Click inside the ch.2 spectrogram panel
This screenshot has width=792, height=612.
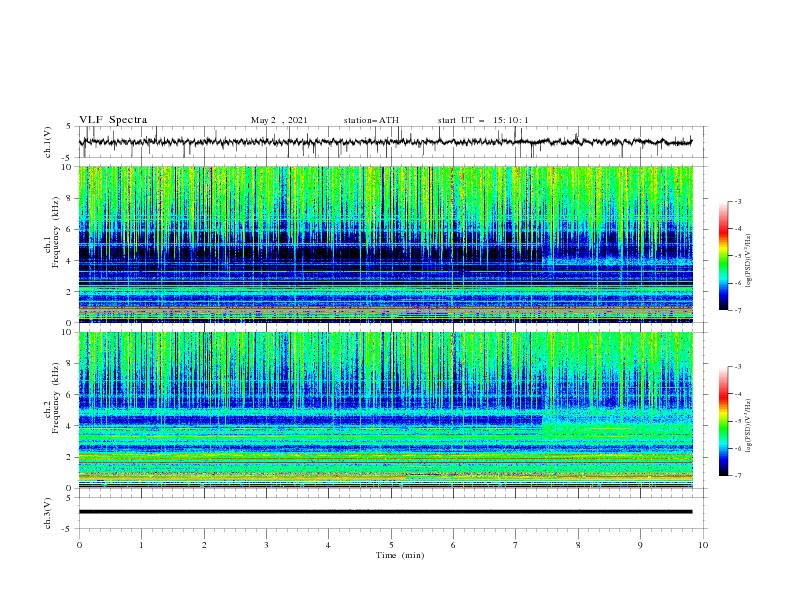[x=386, y=410]
